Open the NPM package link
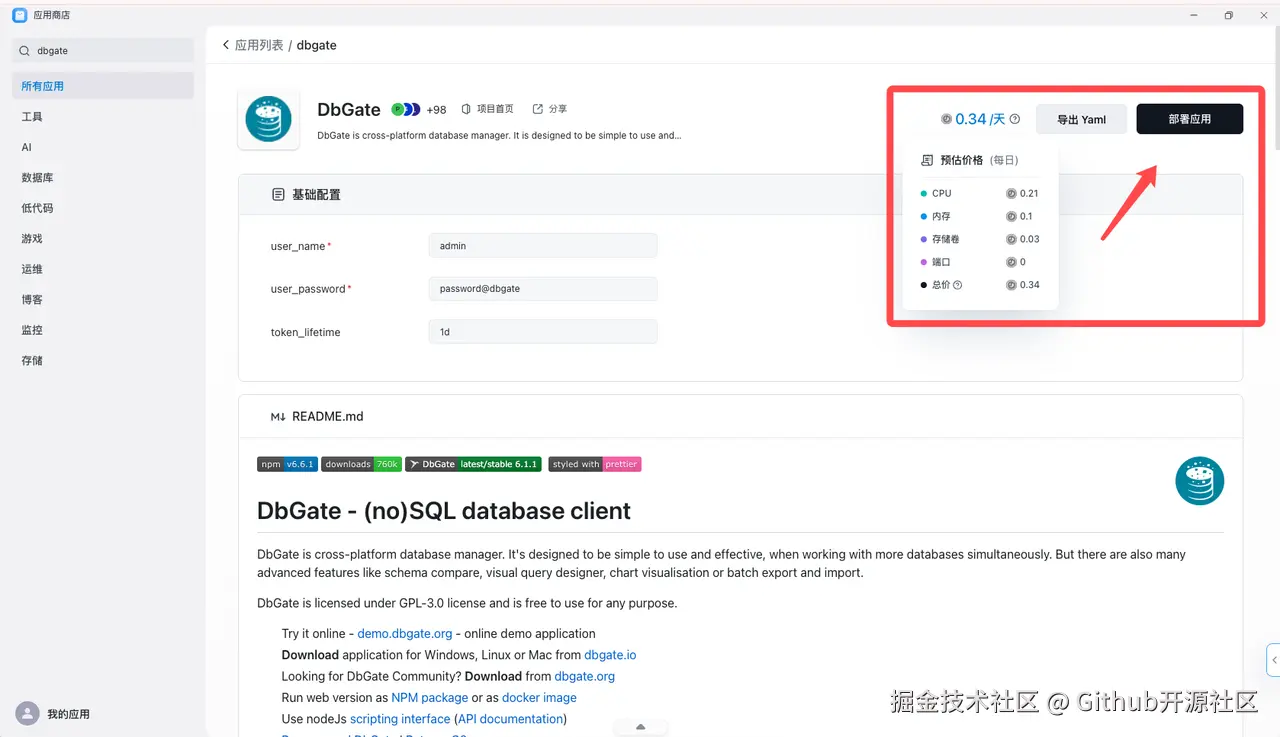The width and height of the screenshot is (1280, 737). [430, 698]
